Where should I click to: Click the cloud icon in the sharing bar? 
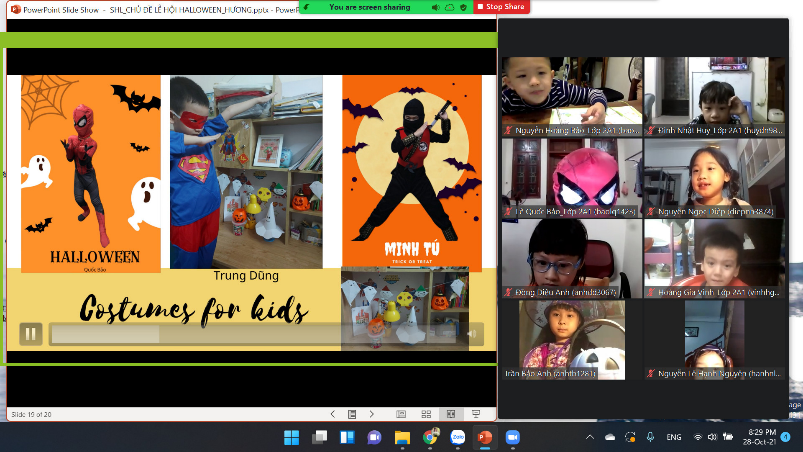pos(450,7)
